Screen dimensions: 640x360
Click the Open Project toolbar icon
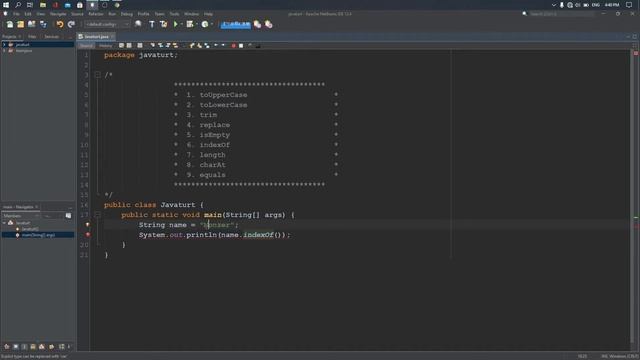(31, 24)
